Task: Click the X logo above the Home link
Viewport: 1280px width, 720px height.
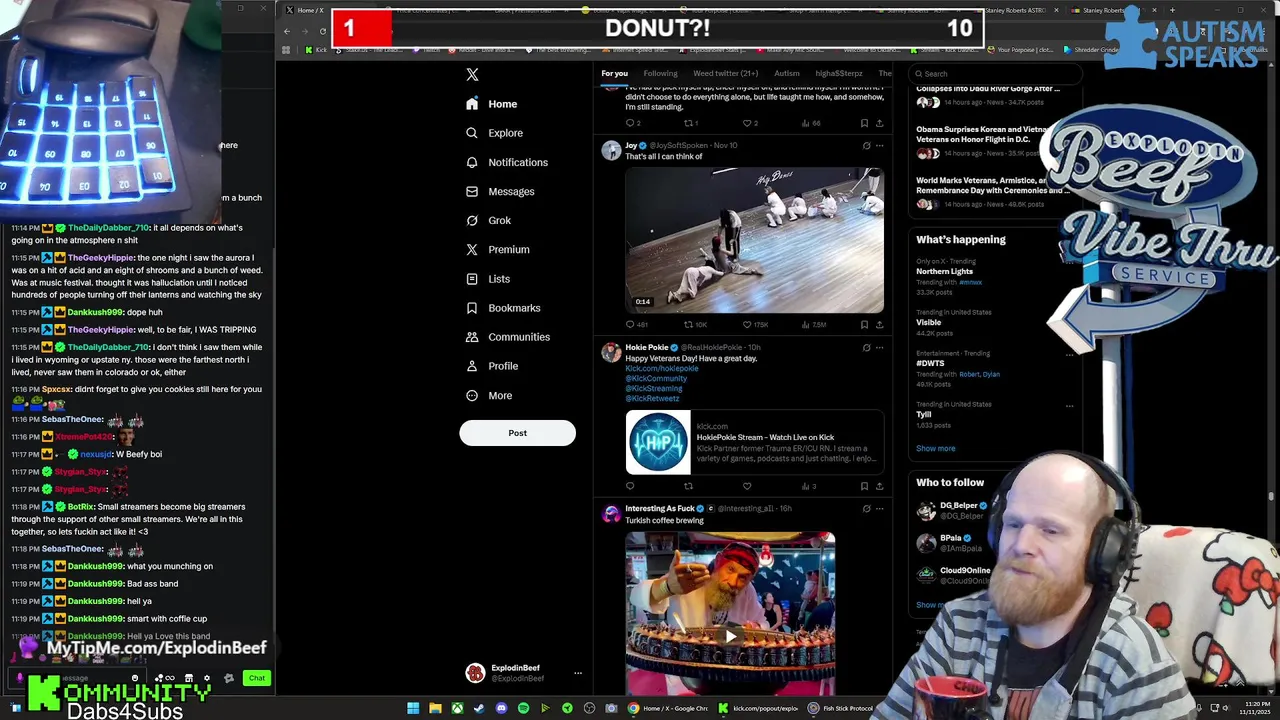Action: pyautogui.click(x=472, y=75)
